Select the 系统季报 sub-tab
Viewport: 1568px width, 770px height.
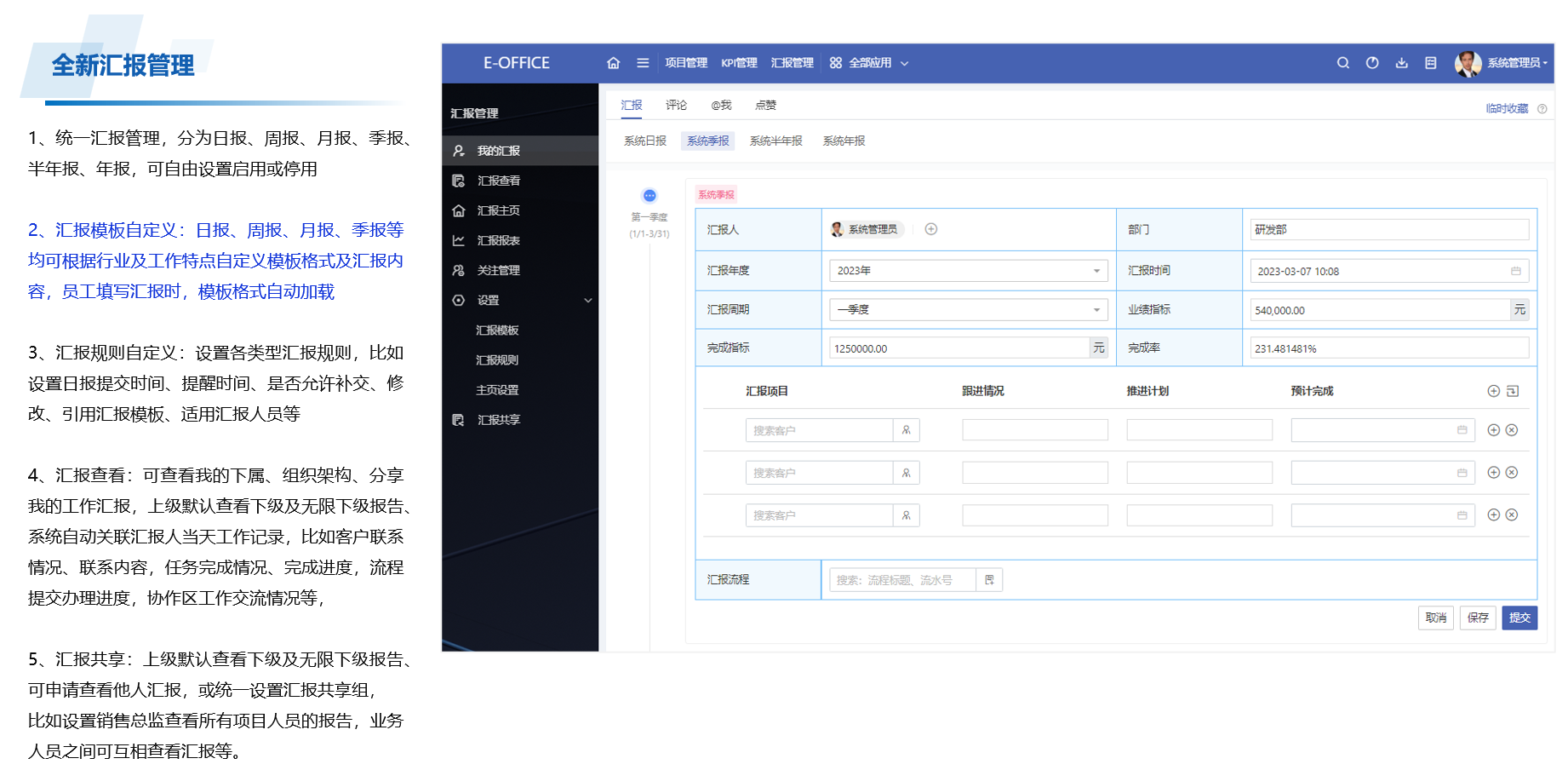pyautogui.click(x=708, y=141)
